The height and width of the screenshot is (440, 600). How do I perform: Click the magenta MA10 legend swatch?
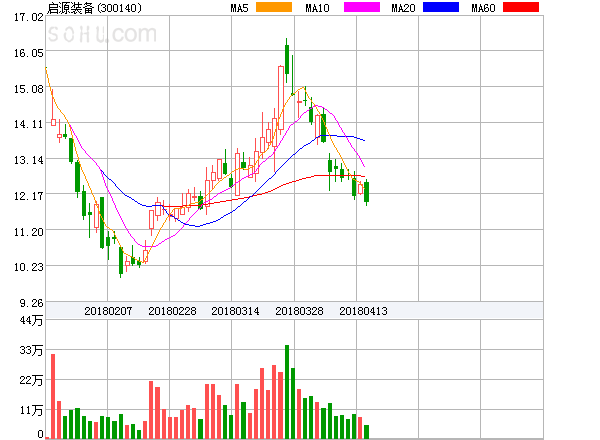pos(362,7)
